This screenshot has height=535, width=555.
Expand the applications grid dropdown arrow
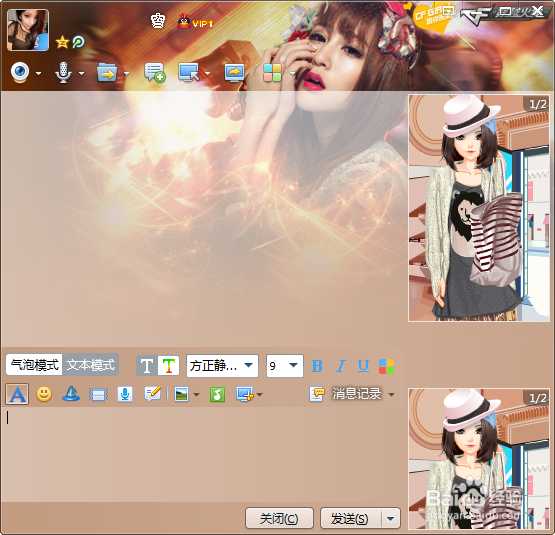pos(292,73)
